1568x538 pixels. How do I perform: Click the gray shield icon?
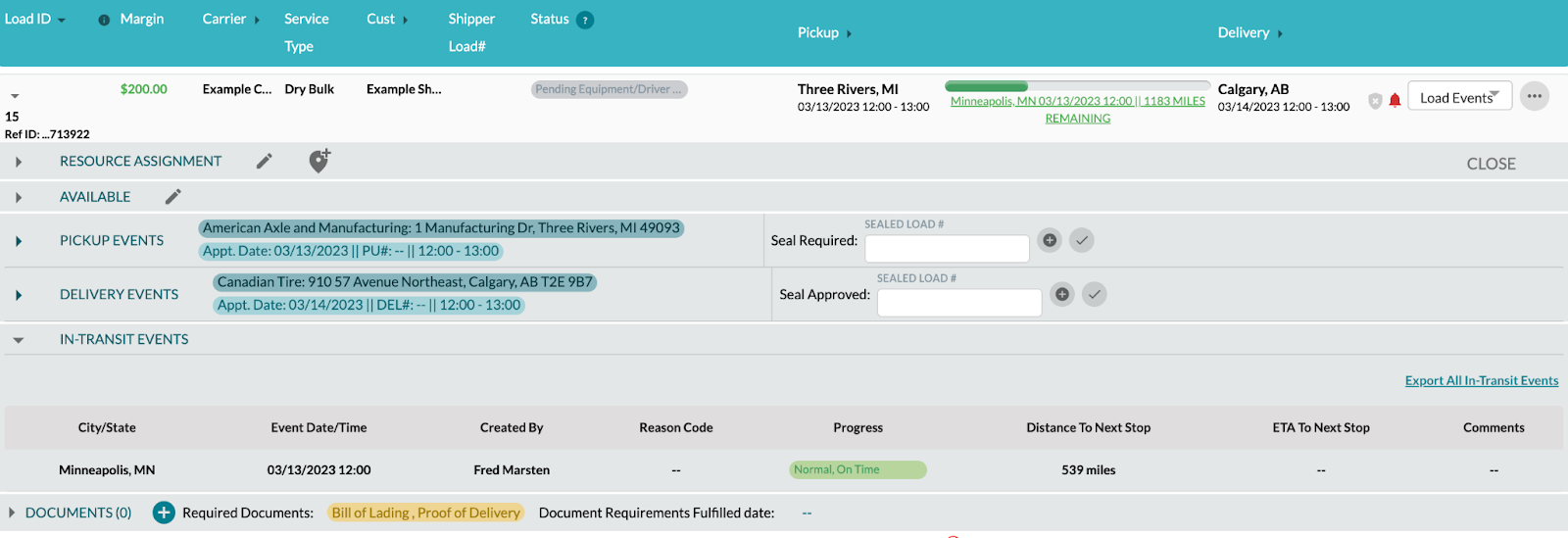coord(1375,100)
